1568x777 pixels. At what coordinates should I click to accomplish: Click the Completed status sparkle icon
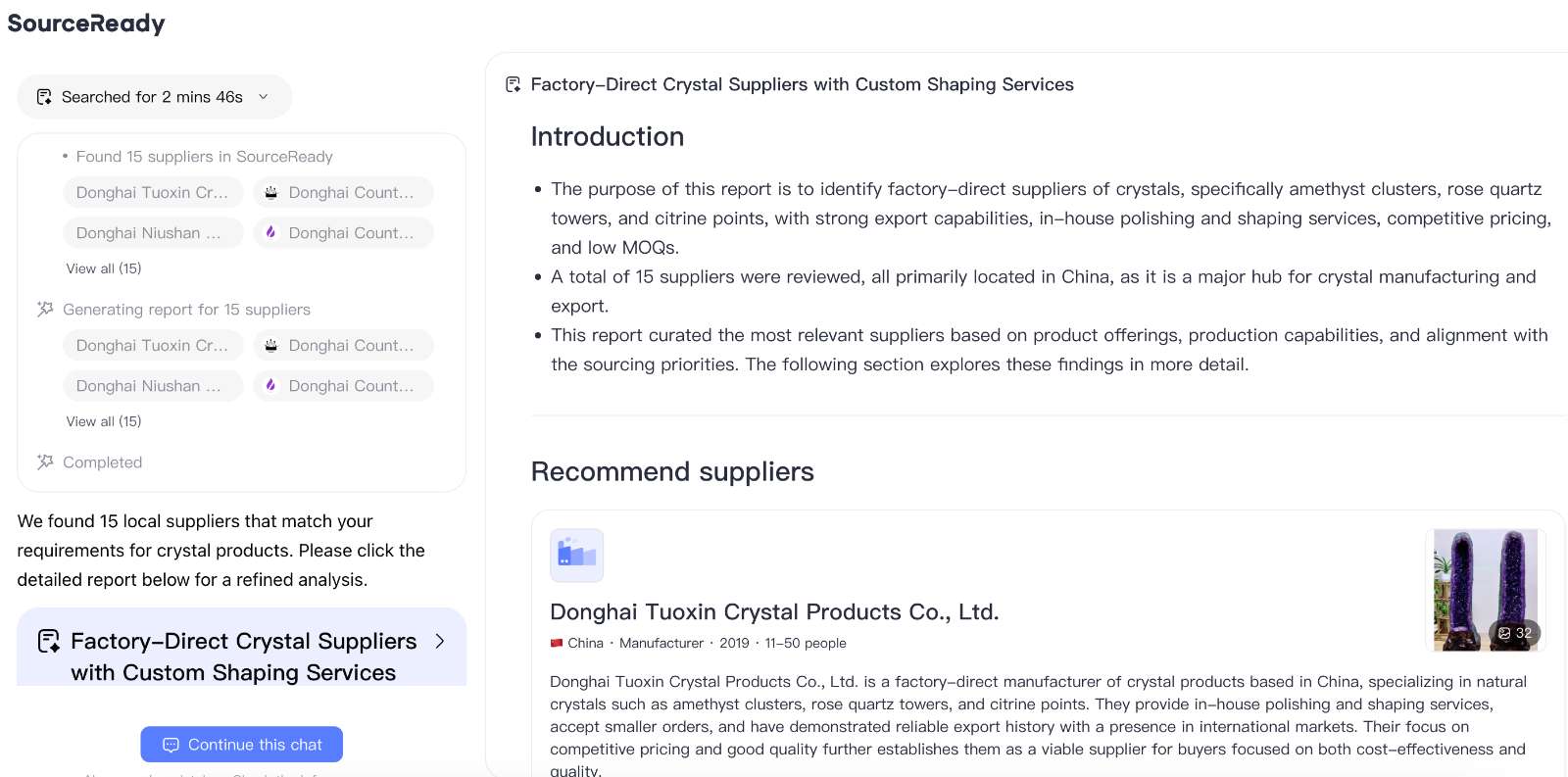pos(45,462)
